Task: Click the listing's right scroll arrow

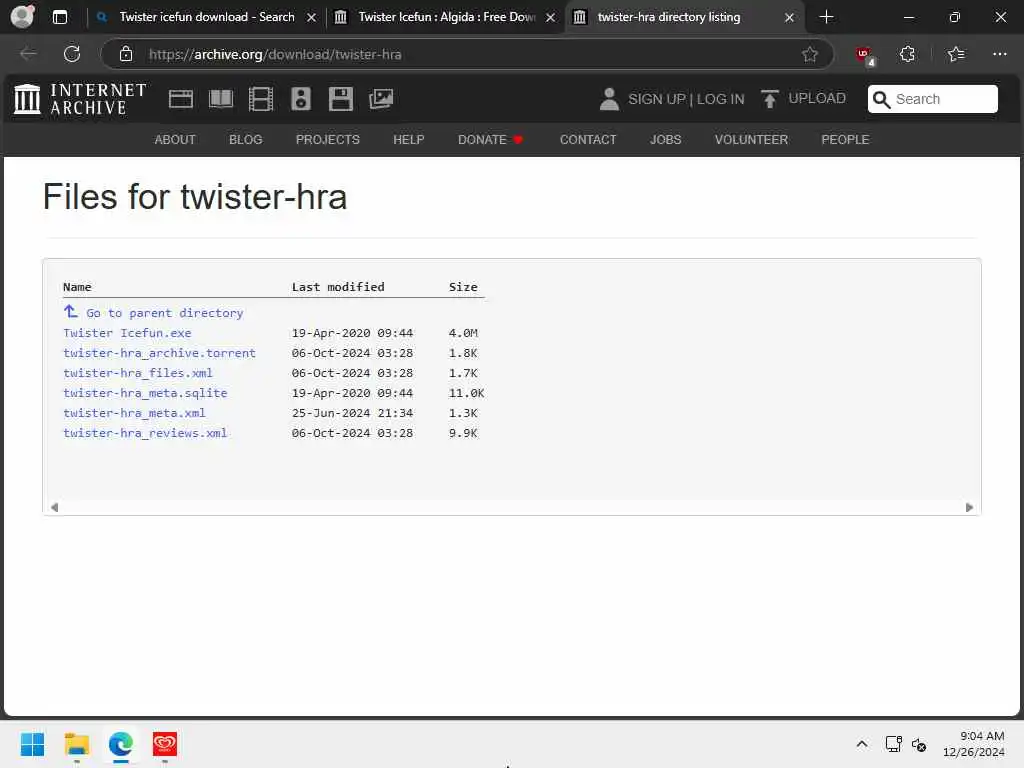Action: [969, 507]
